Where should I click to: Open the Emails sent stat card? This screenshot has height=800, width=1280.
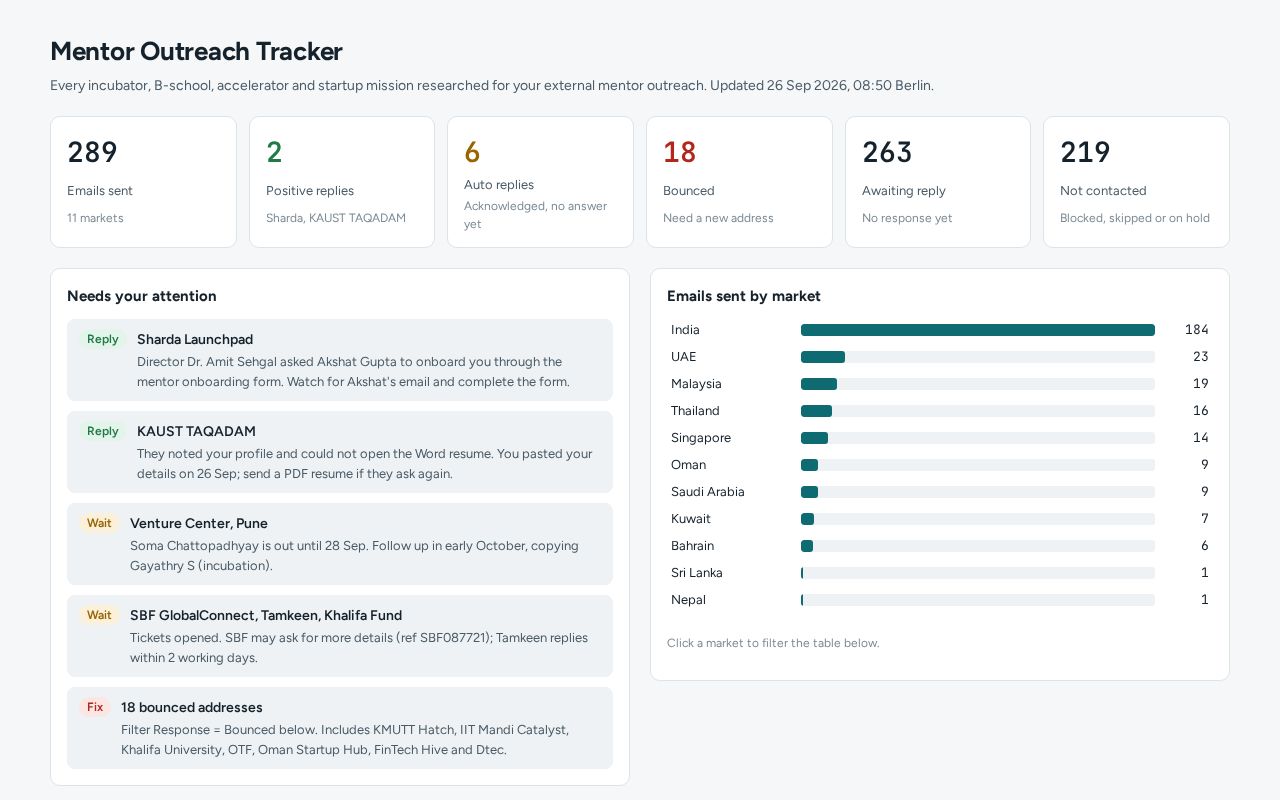143,182
